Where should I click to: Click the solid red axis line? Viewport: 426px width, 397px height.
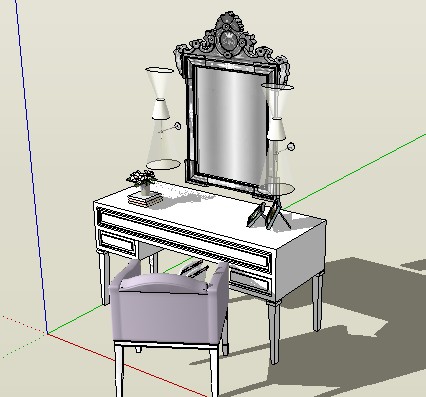128,366
